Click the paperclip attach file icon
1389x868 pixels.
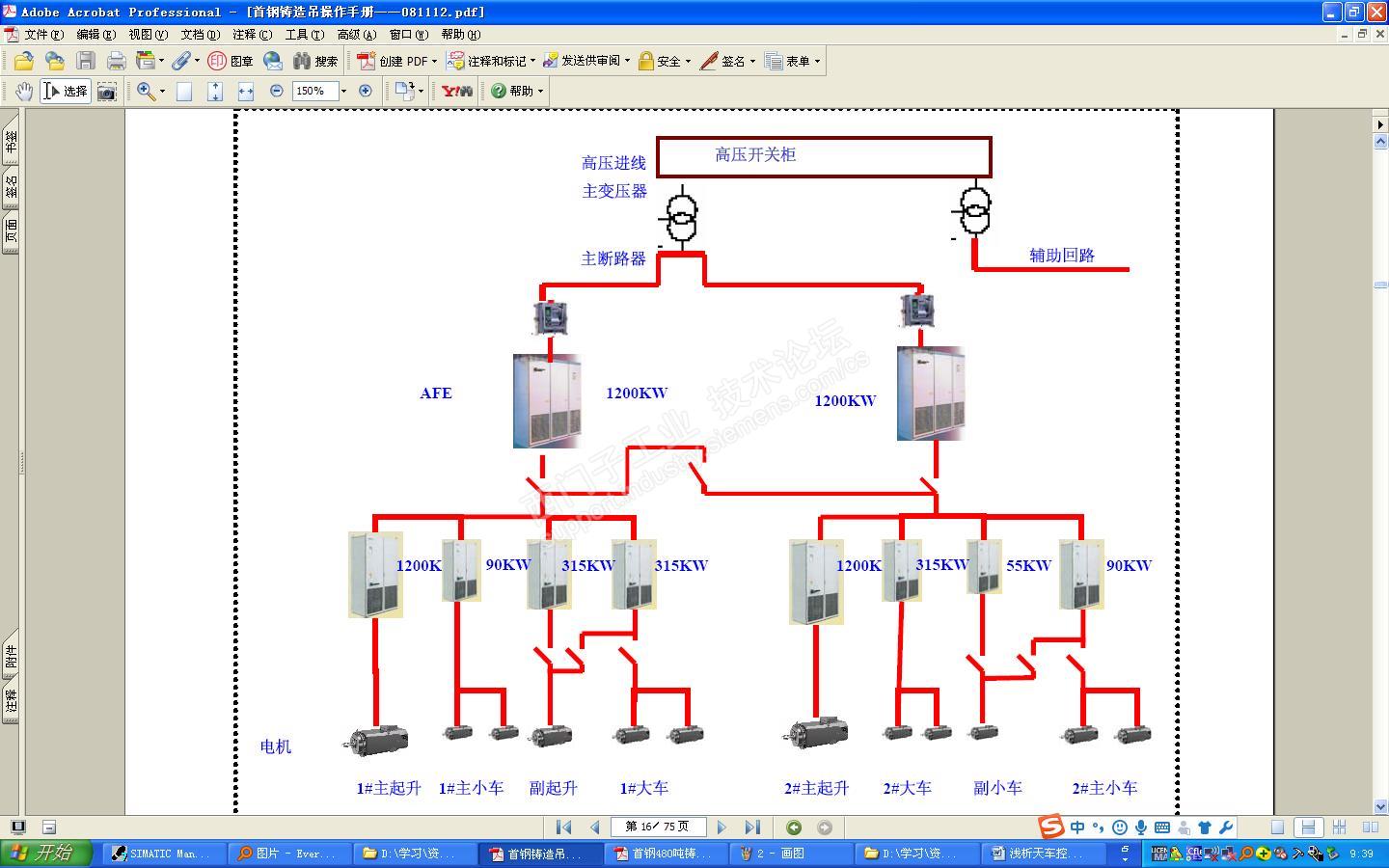click(x=181, y=61)
